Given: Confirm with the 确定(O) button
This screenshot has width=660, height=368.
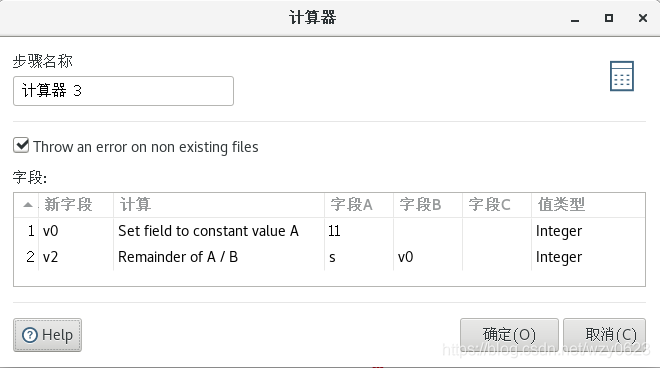Looking at the screenshot, I should pyautogui.click(x=509, y=335).
